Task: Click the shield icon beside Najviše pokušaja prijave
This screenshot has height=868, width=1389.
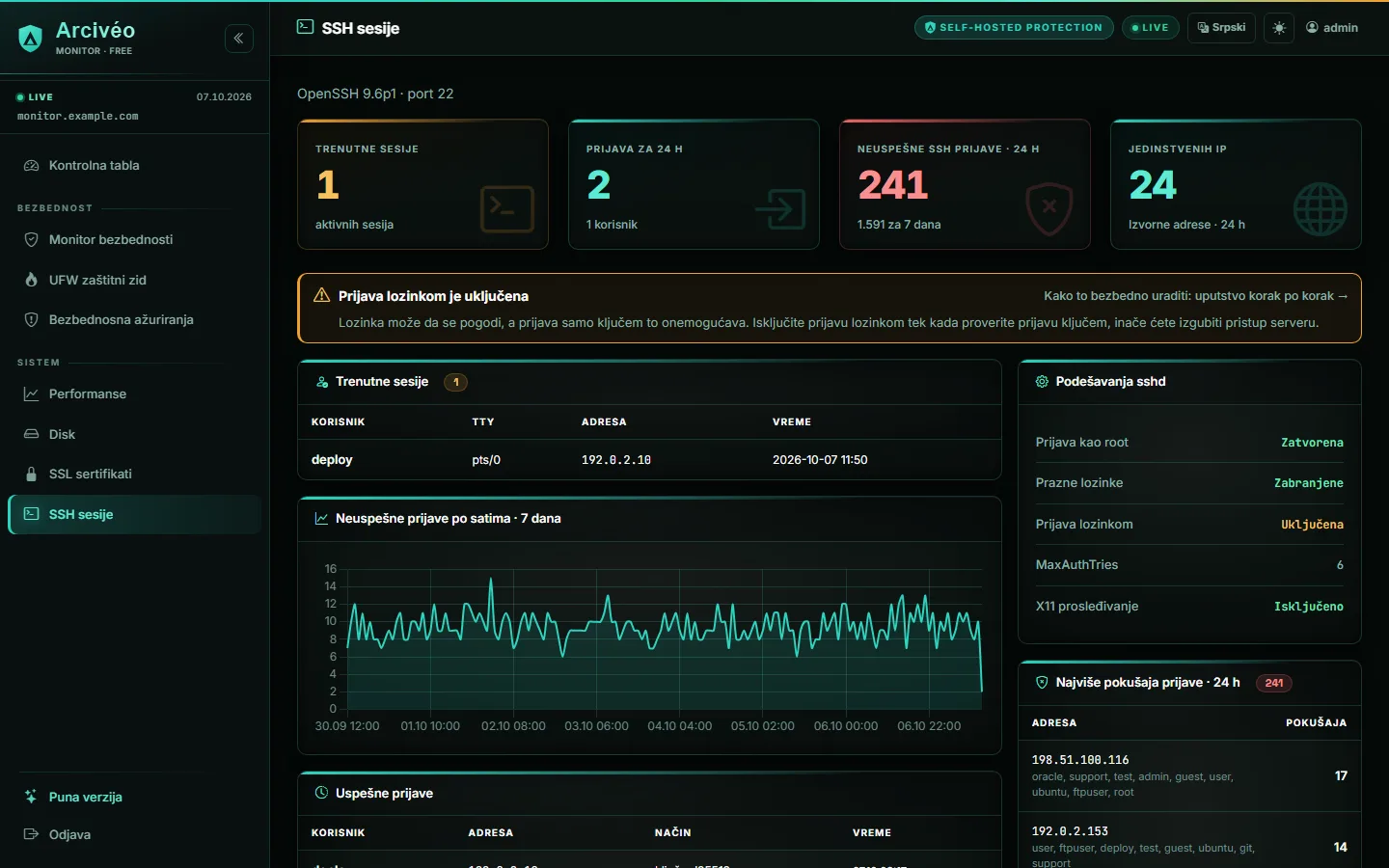Action: (1042, 683)
